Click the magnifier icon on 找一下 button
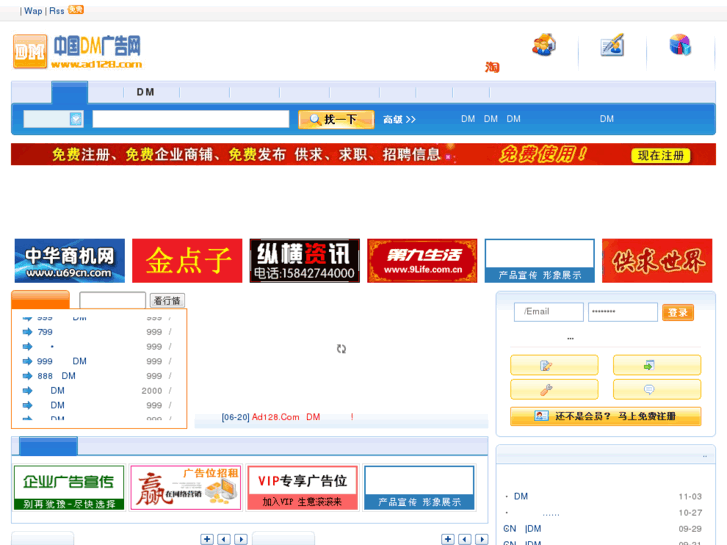Screen dimensions: 727x545 point(315,119)
